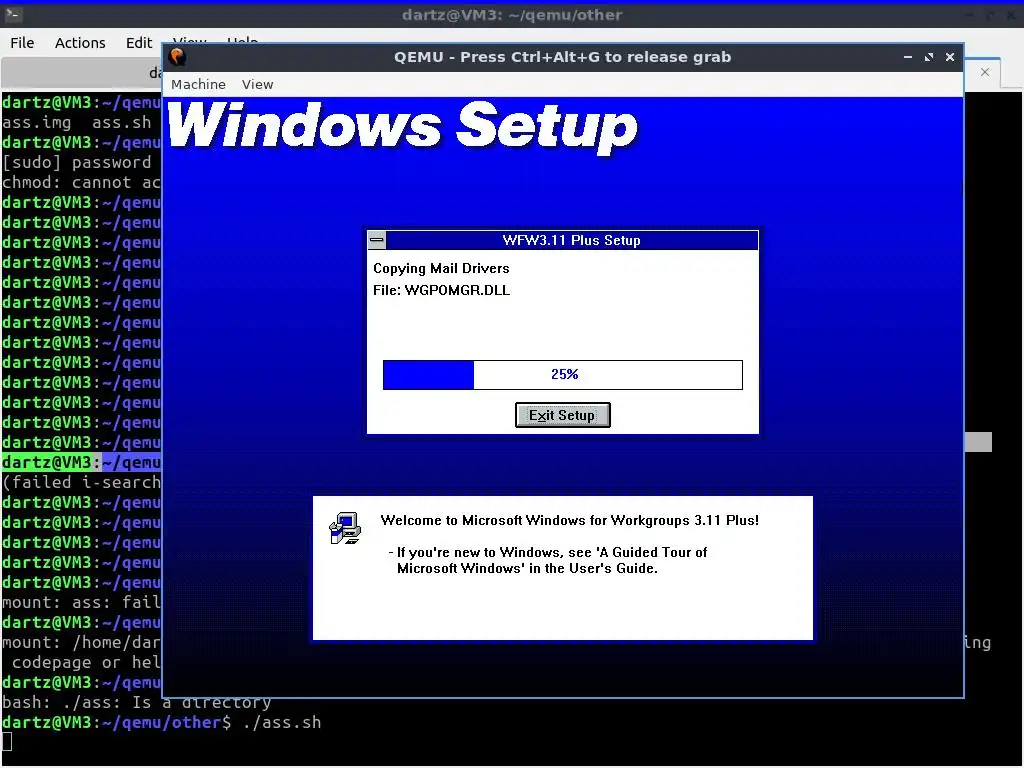Screen dimensions: 1024x768
Task: Open the File menu in the terminal
Action: pyautogui.click(x=22, y=42)
